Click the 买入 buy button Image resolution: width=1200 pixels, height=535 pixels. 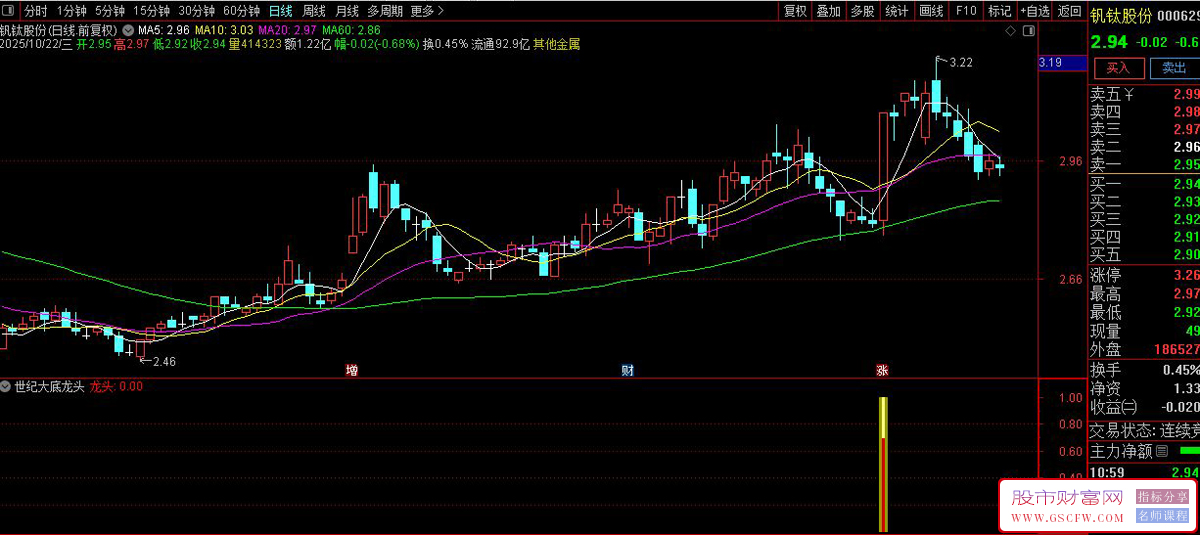click(1118, 68)
